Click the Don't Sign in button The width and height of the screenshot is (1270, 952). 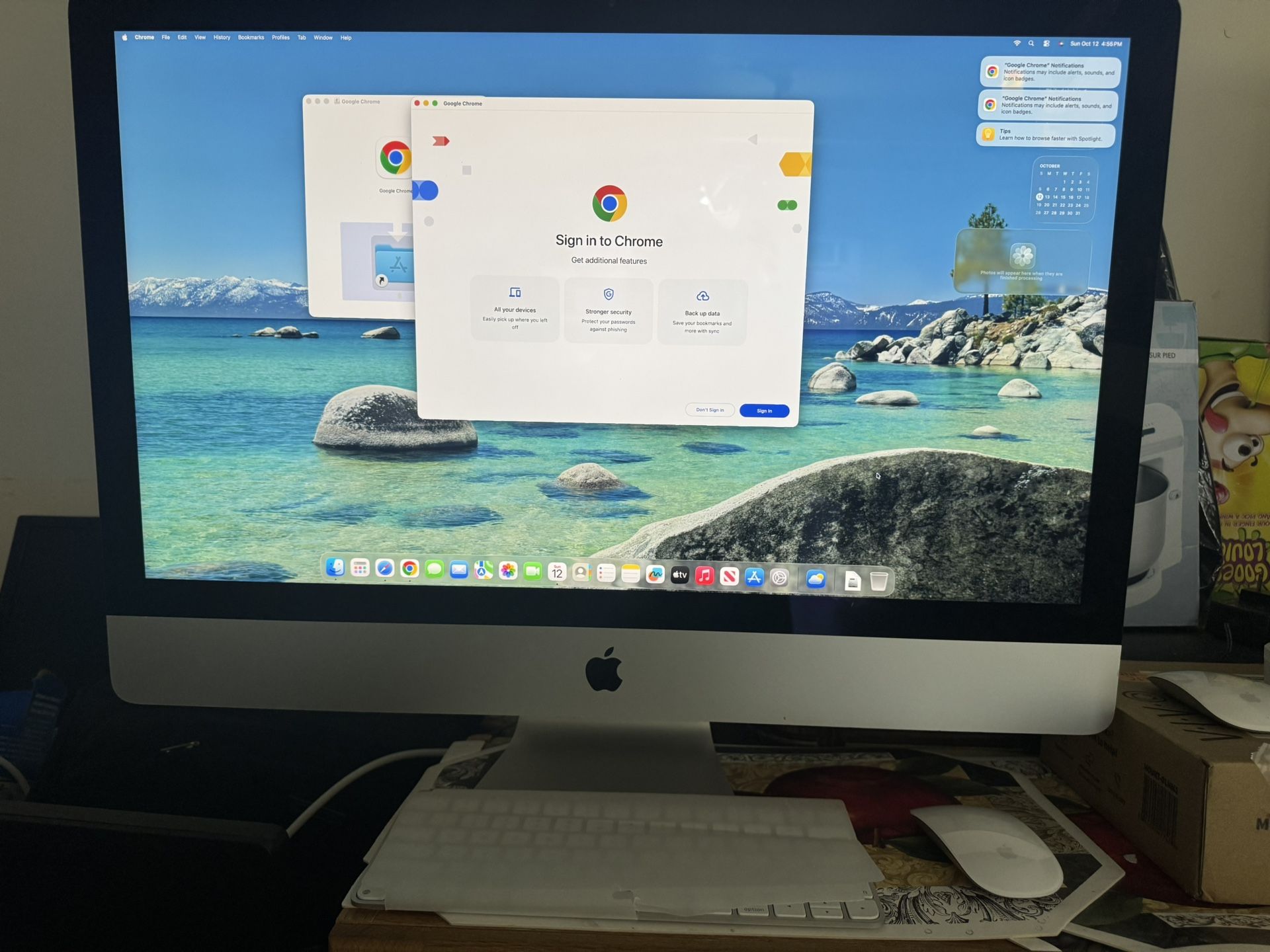pyautogui.click(x=710, y=410)
